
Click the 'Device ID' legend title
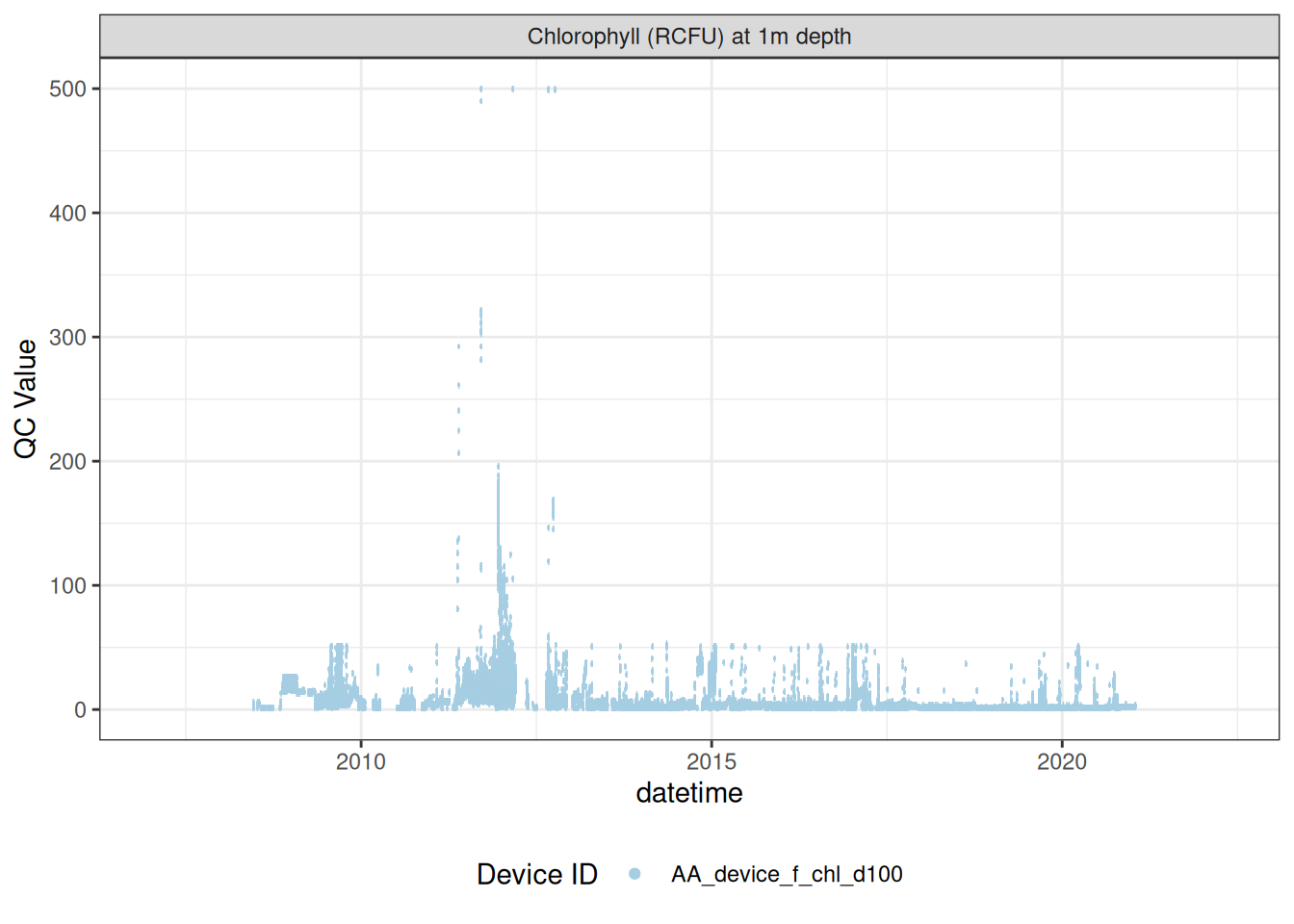[536, 874]
